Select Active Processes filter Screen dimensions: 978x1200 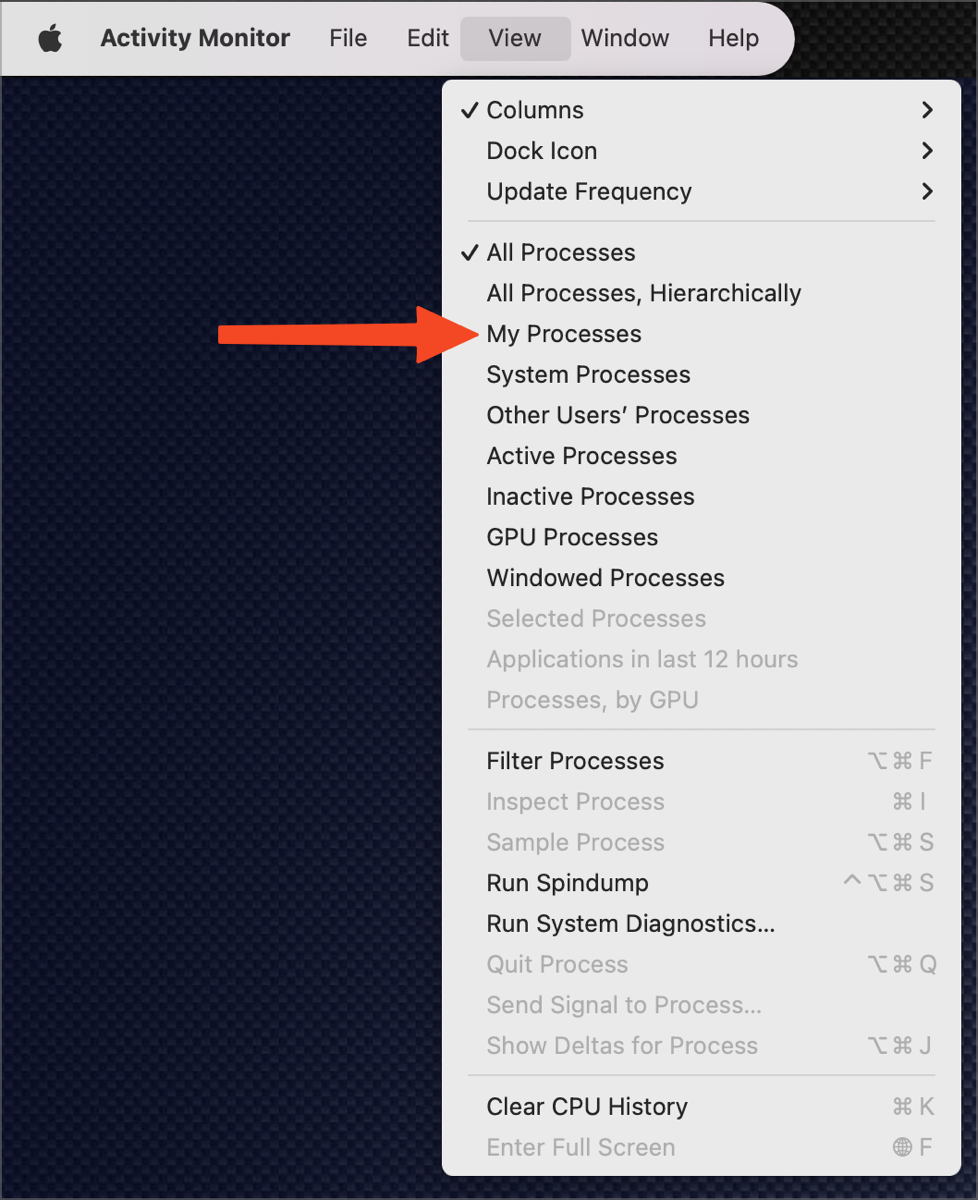[581, 456]
